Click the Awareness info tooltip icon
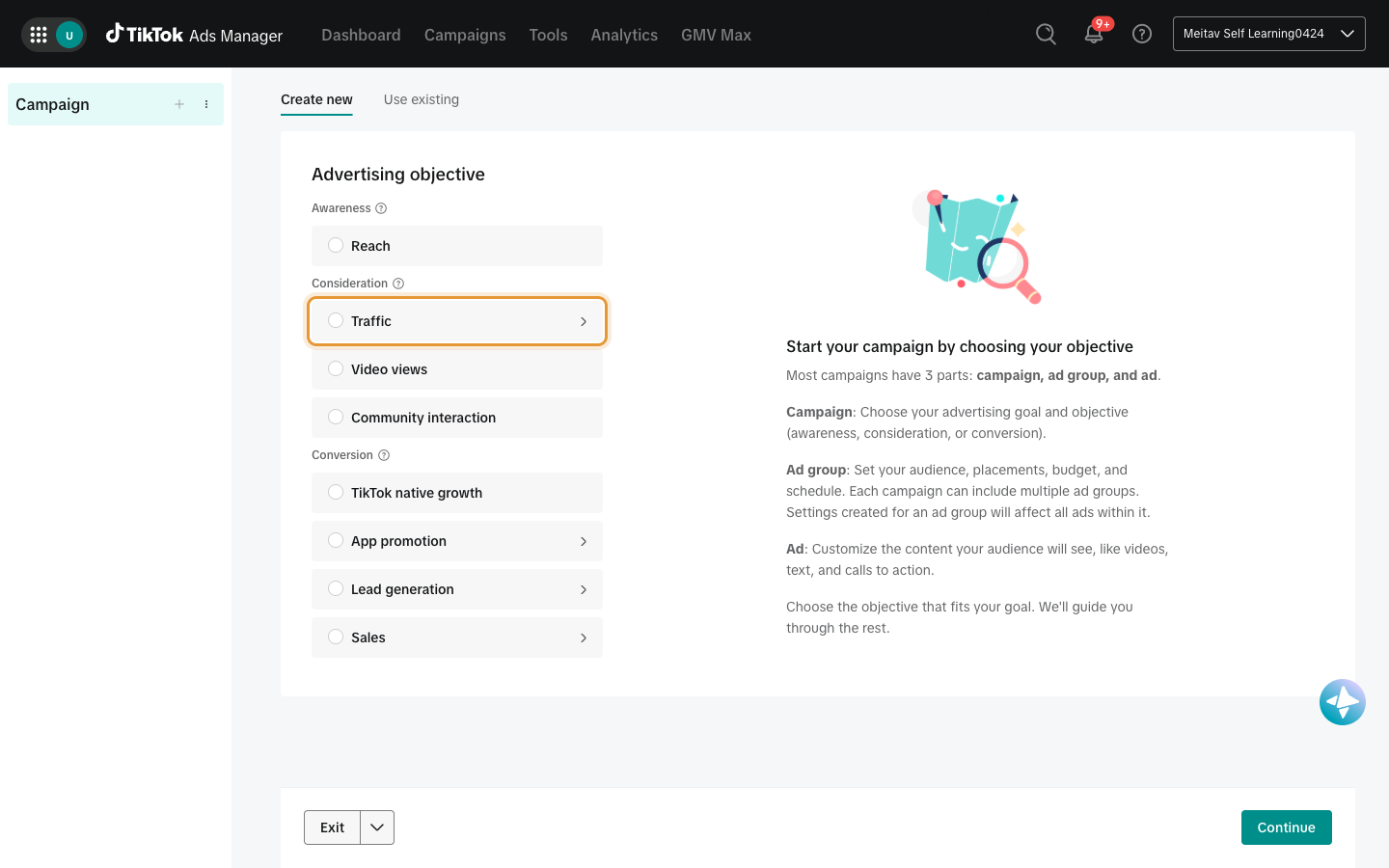The height and width of the screenshot is (868, 1389). coord(381,208)
